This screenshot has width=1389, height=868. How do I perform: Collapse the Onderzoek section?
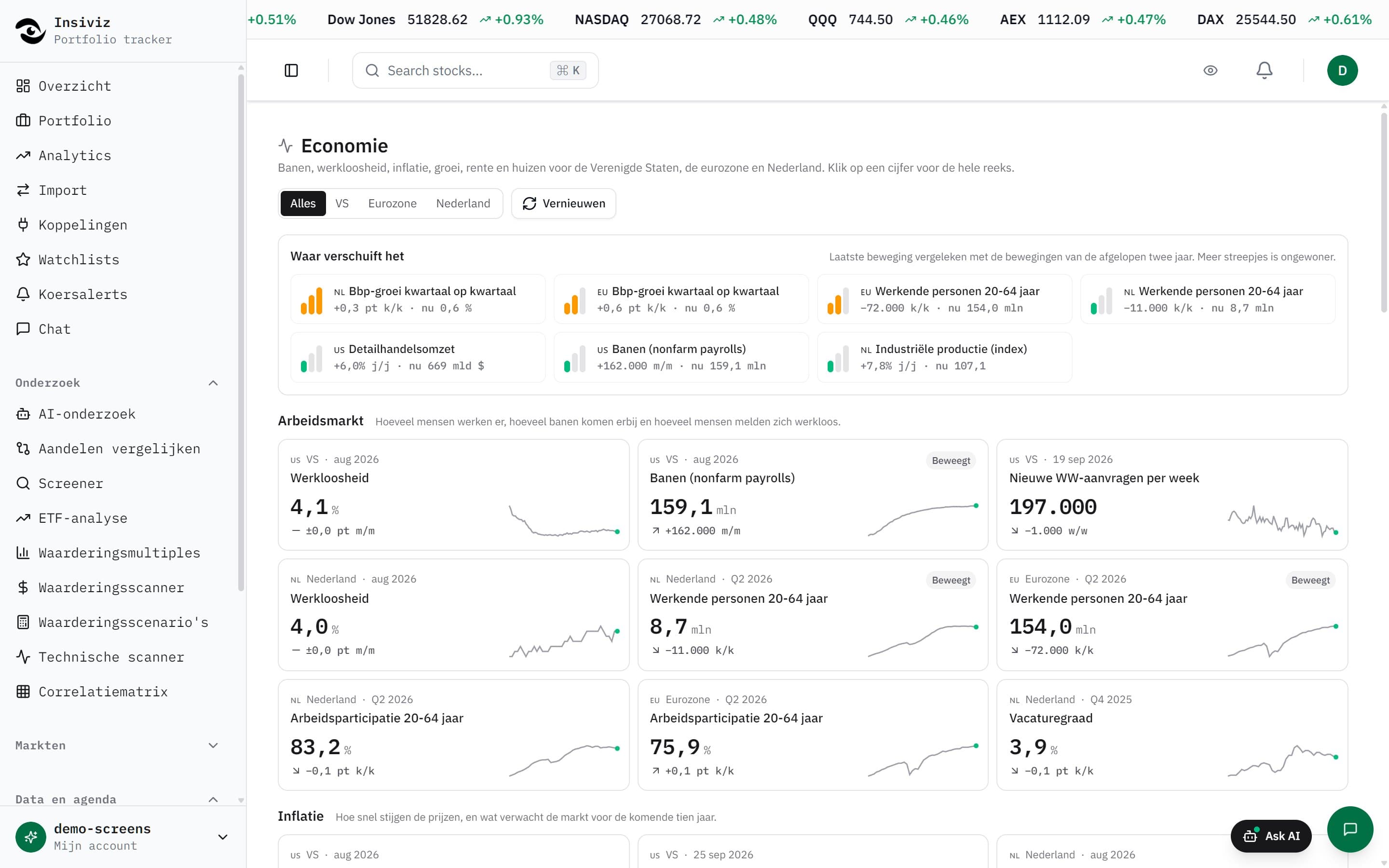click(213, 383)
